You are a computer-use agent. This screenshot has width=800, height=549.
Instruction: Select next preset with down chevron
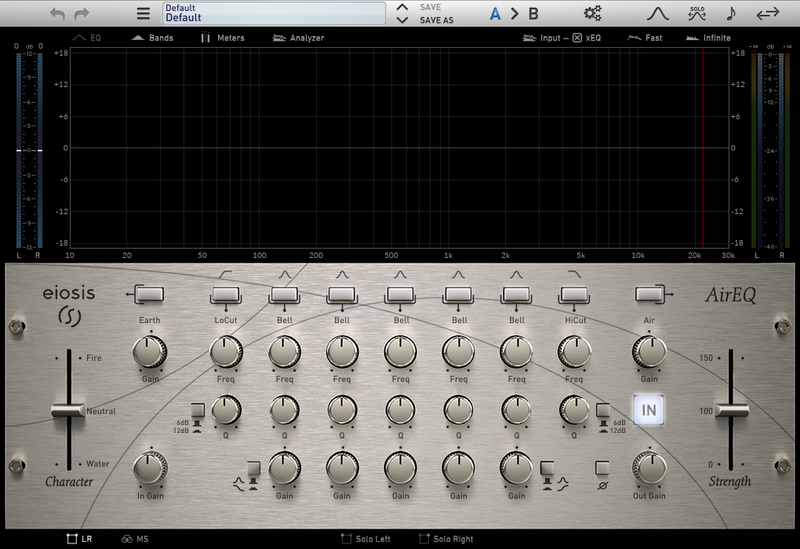click(x=402, y=20)
